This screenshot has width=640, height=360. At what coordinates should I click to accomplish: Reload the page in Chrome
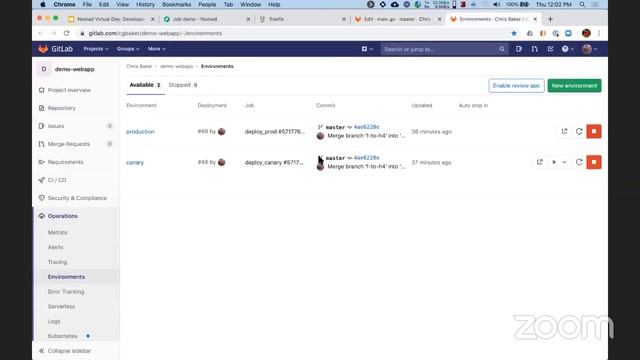(67, 33)
